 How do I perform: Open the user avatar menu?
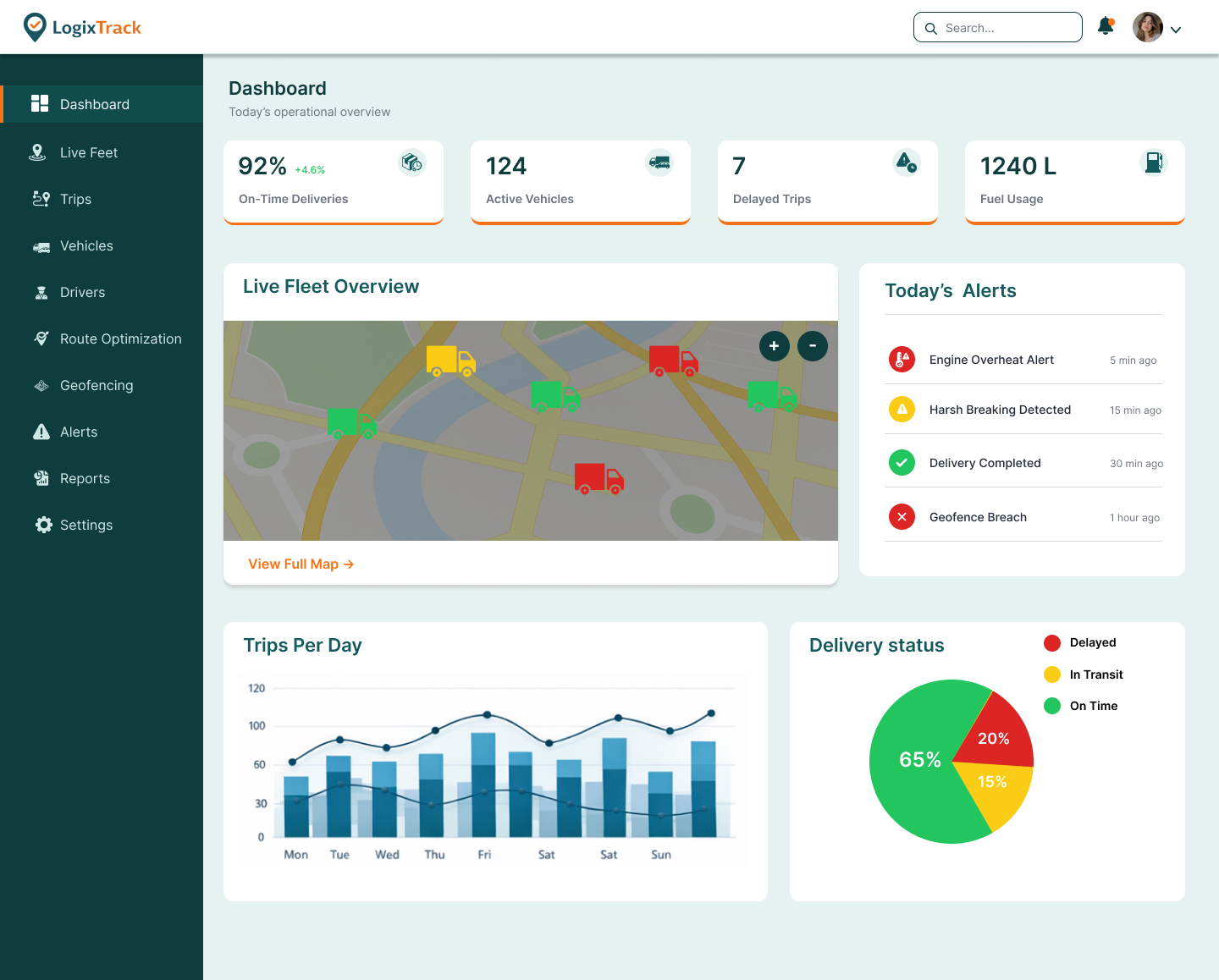[x=1148, y=27]
